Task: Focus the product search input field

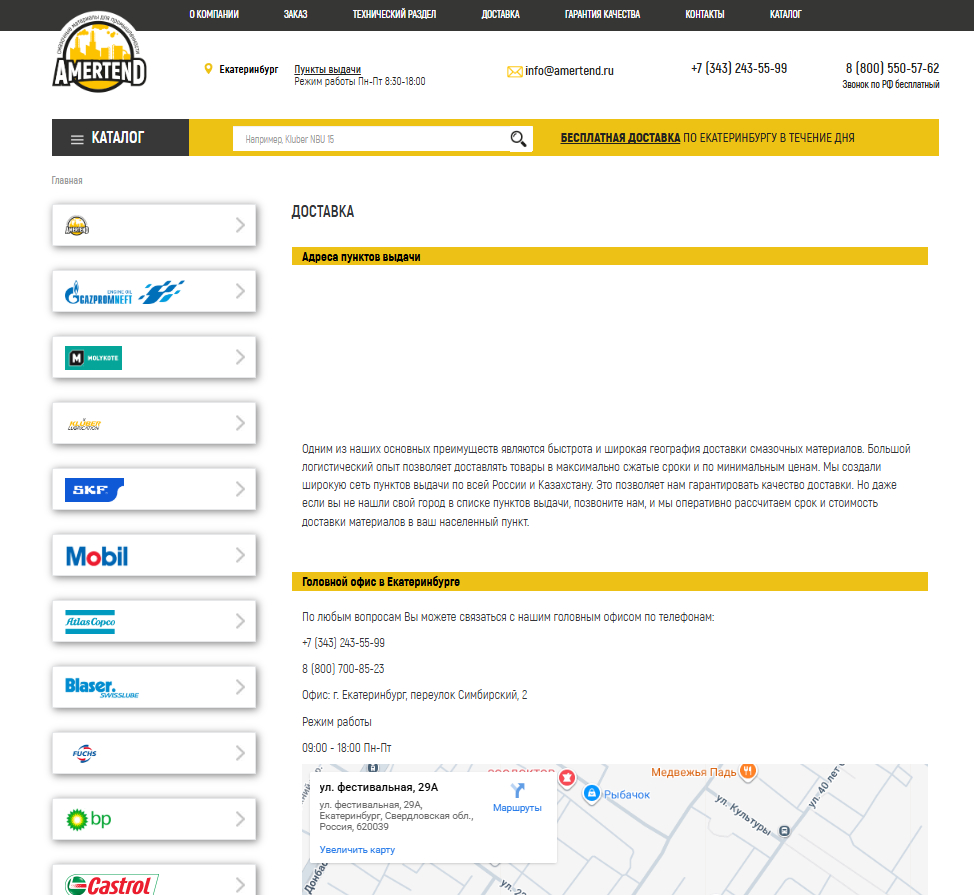Action: (368, 139)
